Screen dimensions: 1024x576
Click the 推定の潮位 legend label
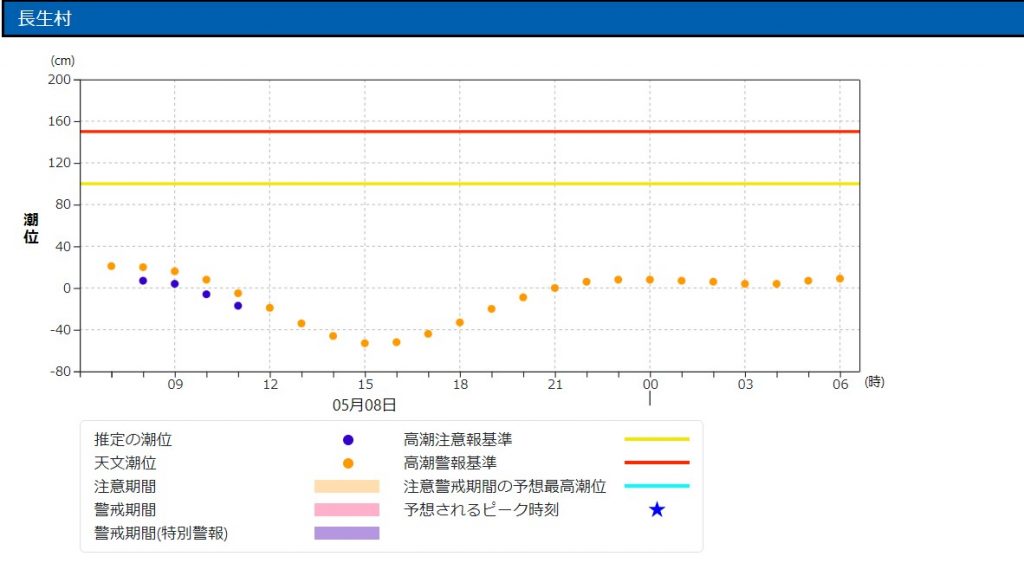coord(133,440)
